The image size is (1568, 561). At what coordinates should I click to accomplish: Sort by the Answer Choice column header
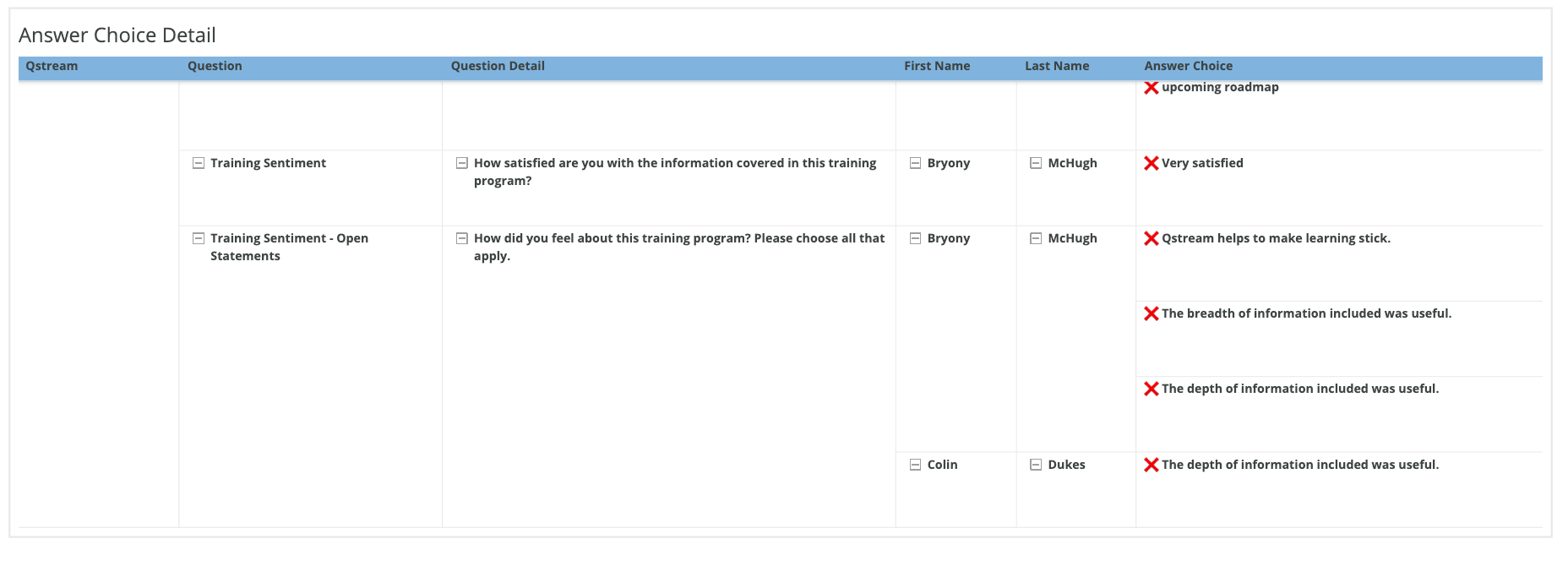[x=1188, y=66]
